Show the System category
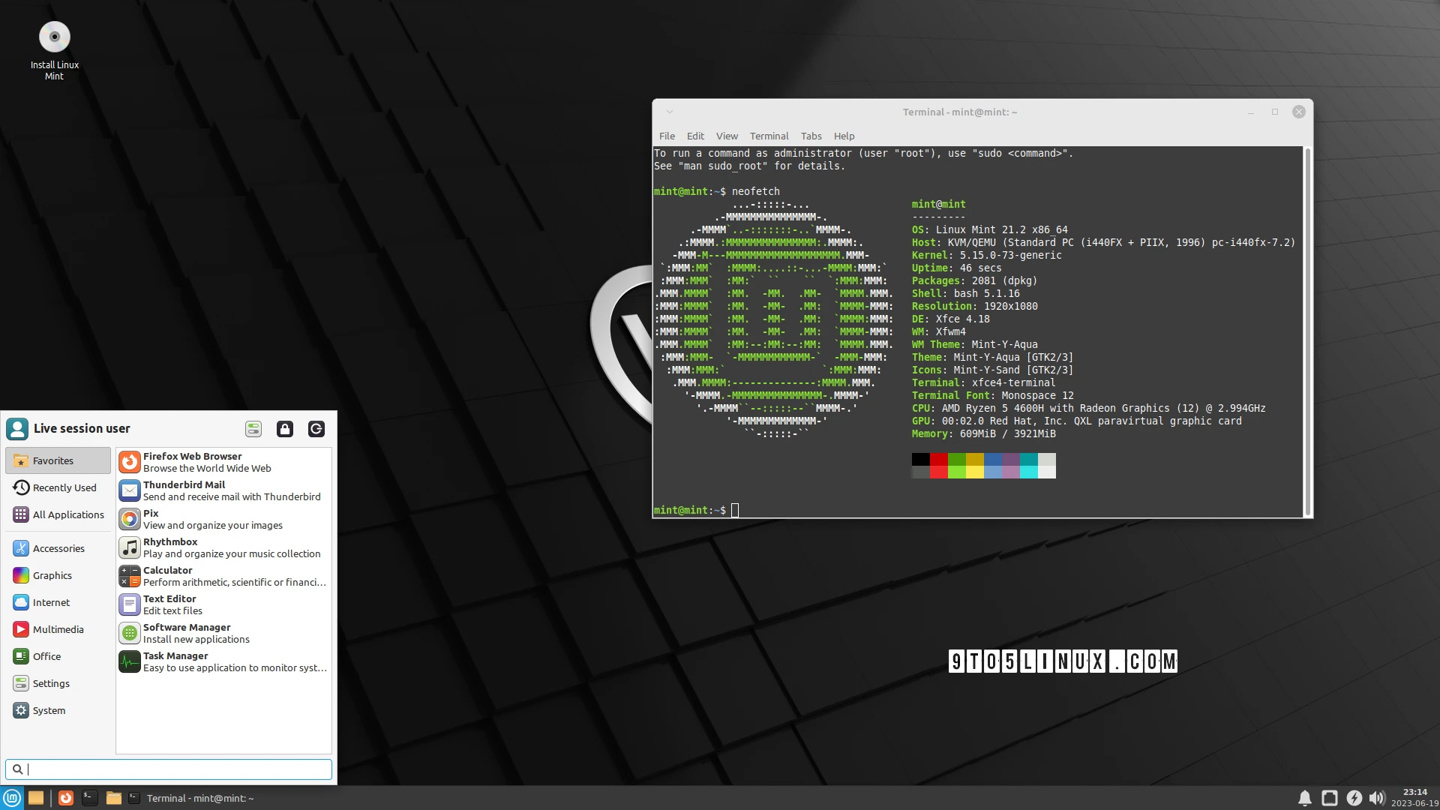Screen dimensions: 1440x810 (x=58, y=710)
